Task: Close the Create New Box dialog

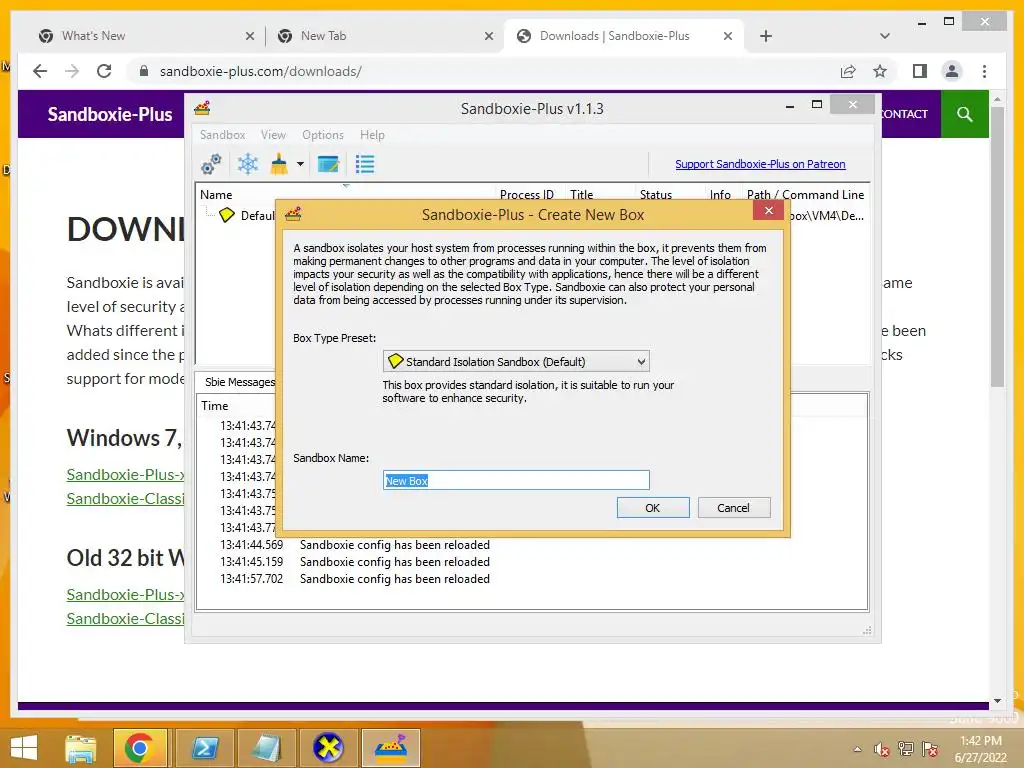Action: click(768, 210)
